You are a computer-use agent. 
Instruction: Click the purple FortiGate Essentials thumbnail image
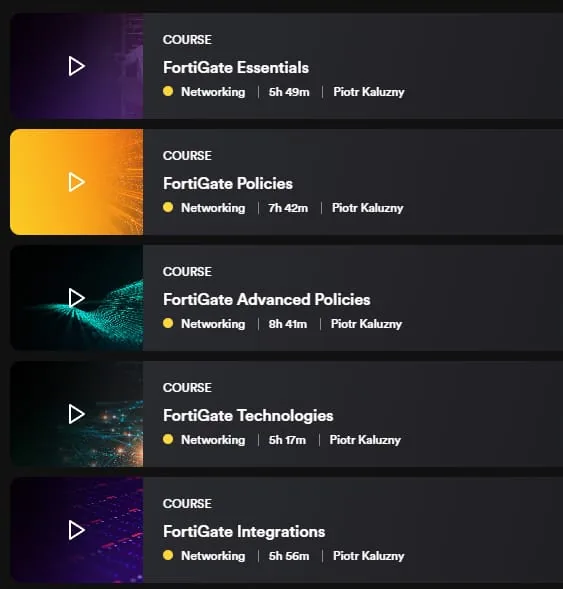point(77,66)
